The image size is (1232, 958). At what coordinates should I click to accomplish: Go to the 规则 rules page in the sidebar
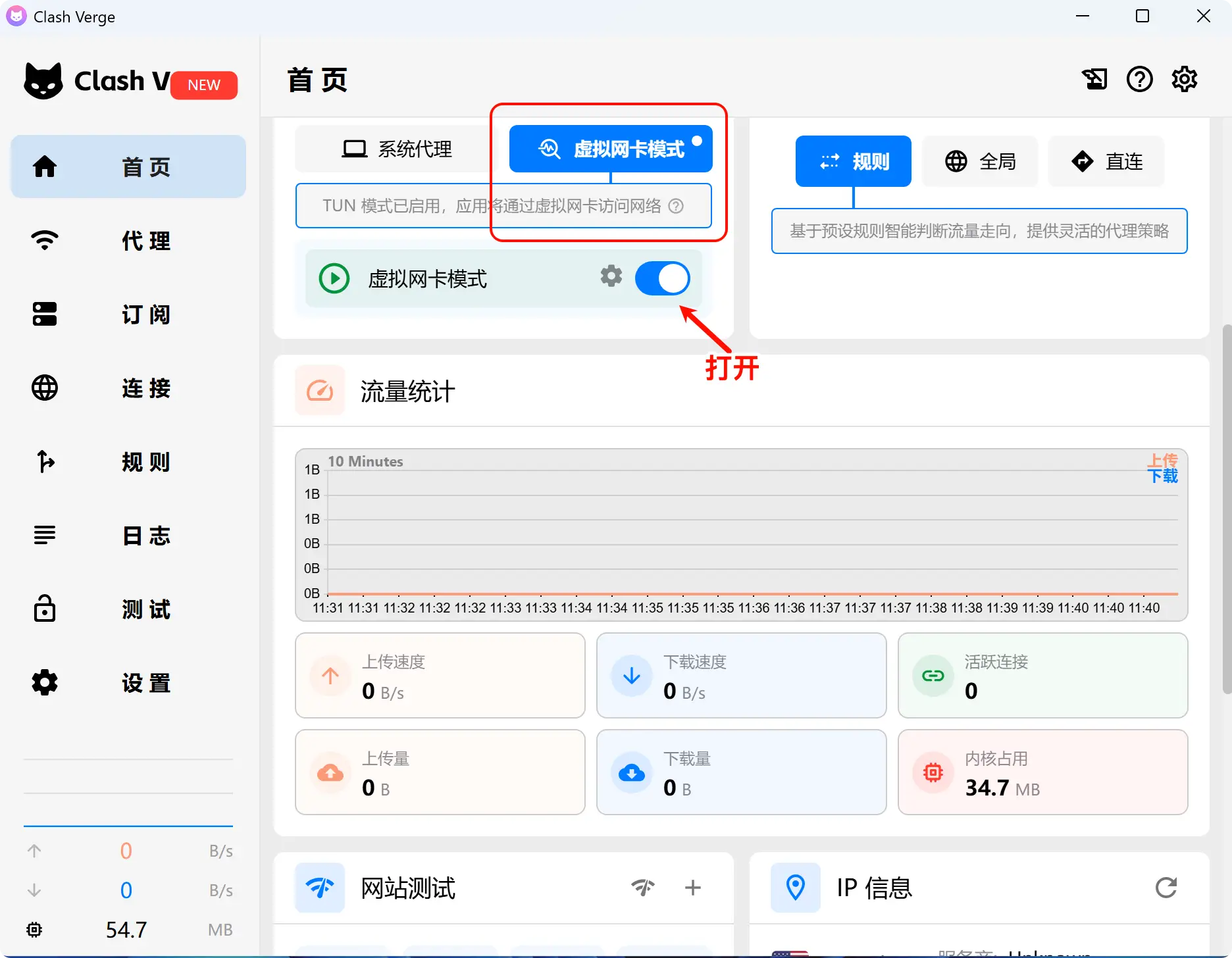tap(128, 461)
